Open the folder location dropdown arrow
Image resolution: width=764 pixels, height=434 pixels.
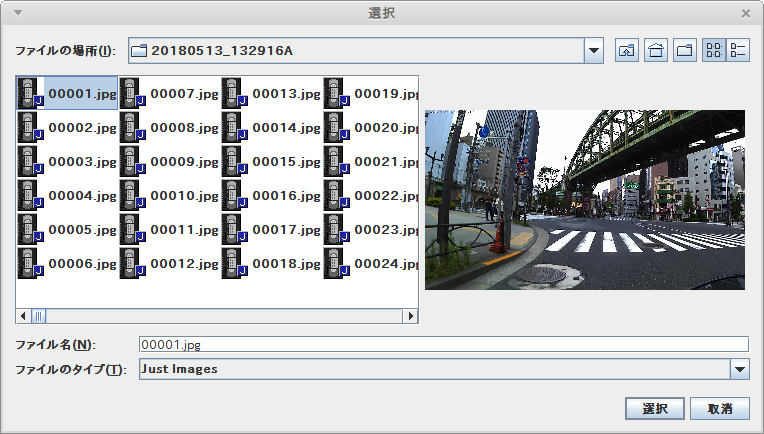pos(594,50)
